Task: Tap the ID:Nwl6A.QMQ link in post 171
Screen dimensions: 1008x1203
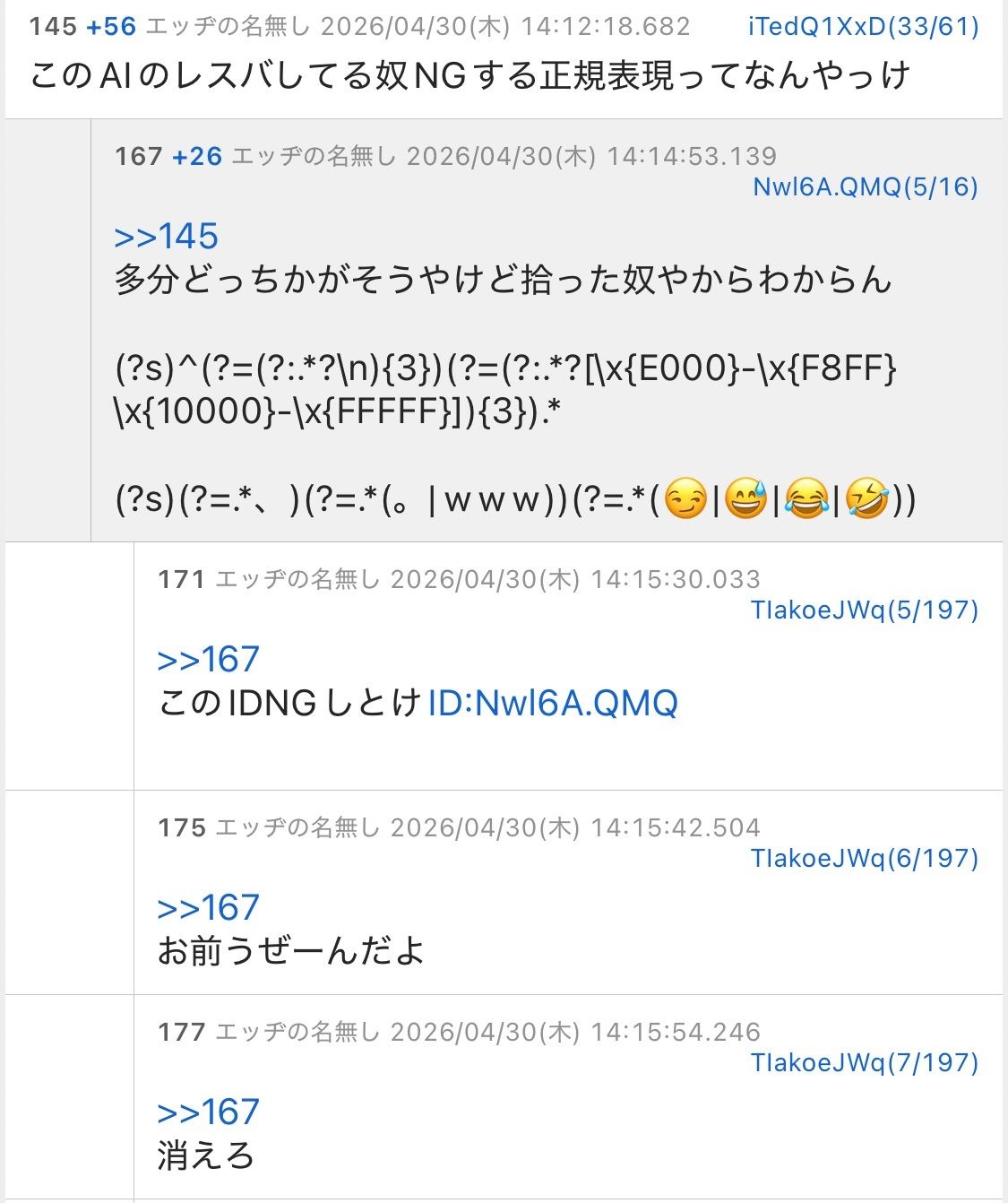Action: (553, 703)
